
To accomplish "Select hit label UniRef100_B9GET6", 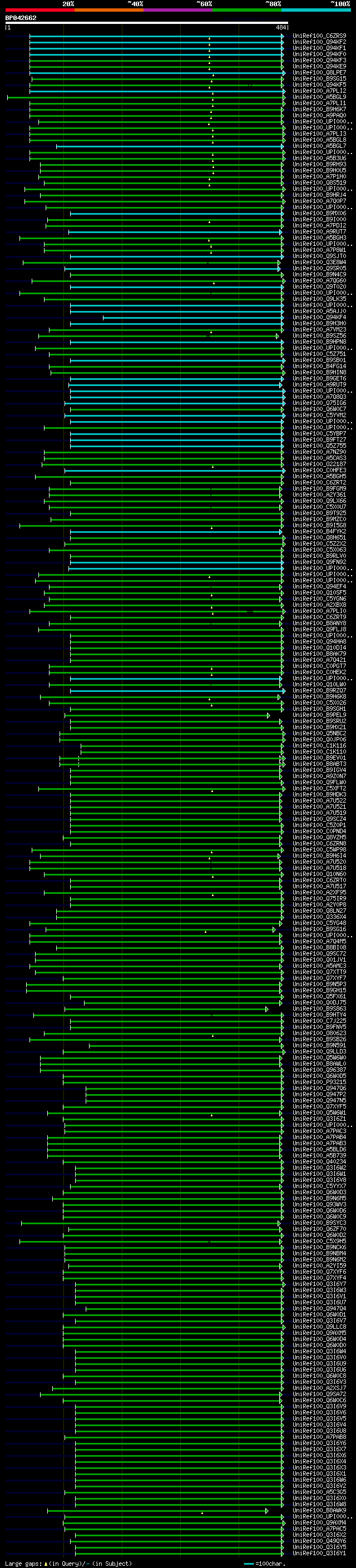I will click(x=319, y=379).
